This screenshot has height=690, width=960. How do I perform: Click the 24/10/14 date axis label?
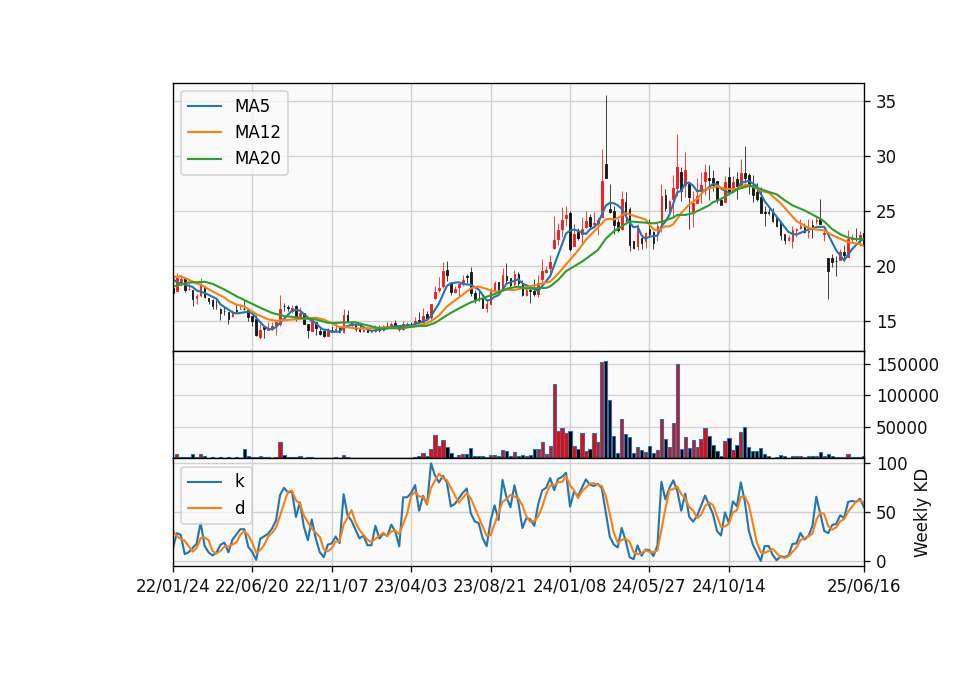729,586
